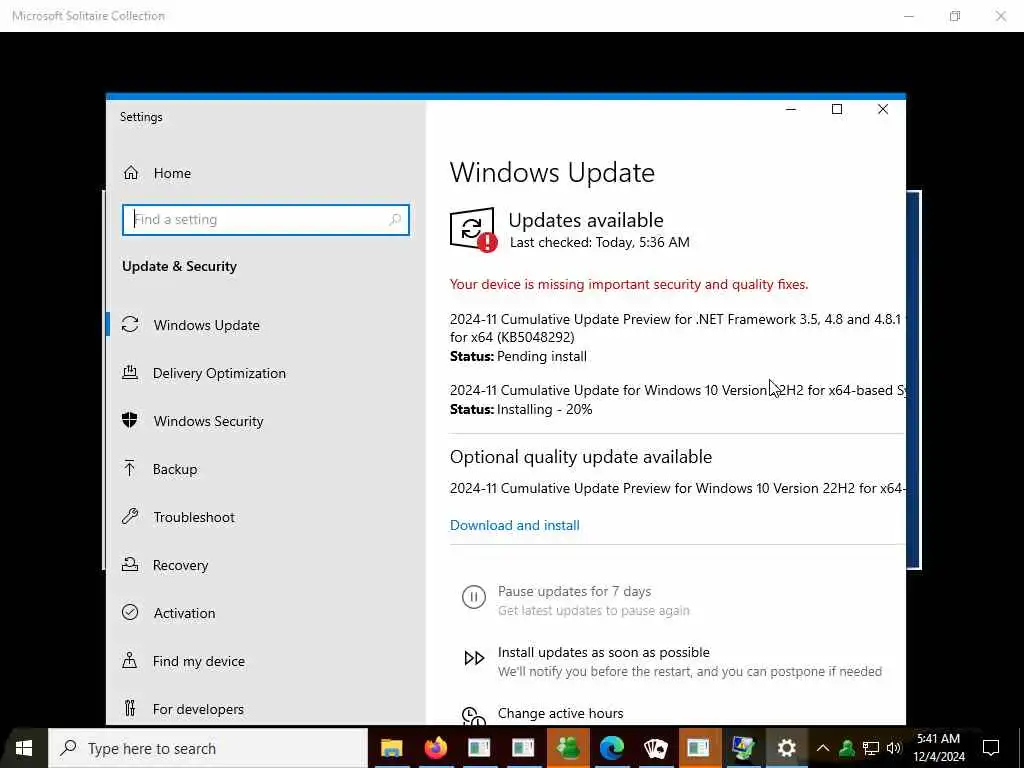This screenshot has height=768, width=1024.
Task: Open Microsoft Edge from the taskbar
Action: click(x=611, y=748)
